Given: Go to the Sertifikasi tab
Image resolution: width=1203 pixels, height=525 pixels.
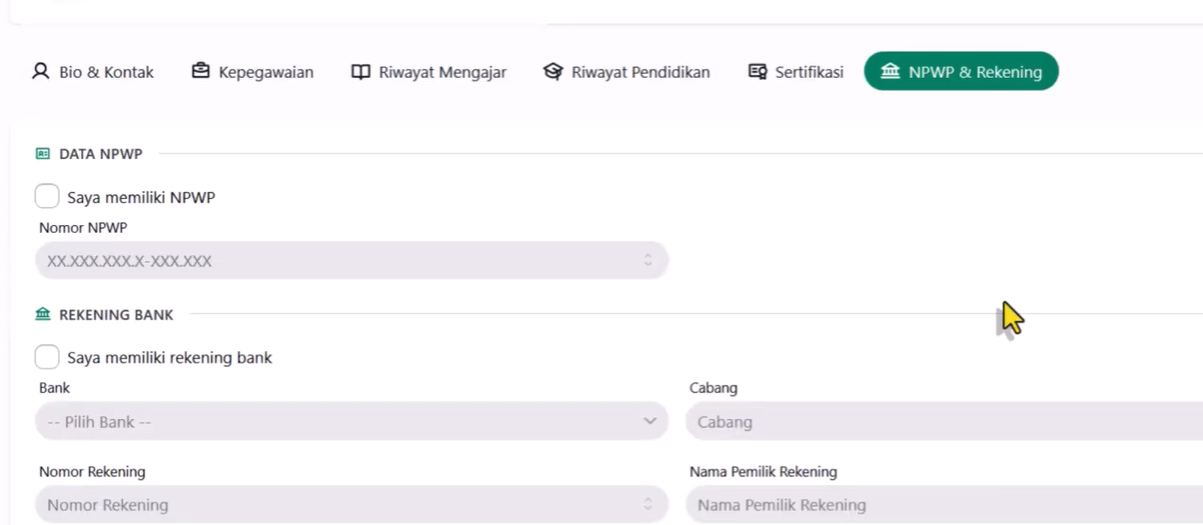Looking at the screenshot, I should coord(809,72).
